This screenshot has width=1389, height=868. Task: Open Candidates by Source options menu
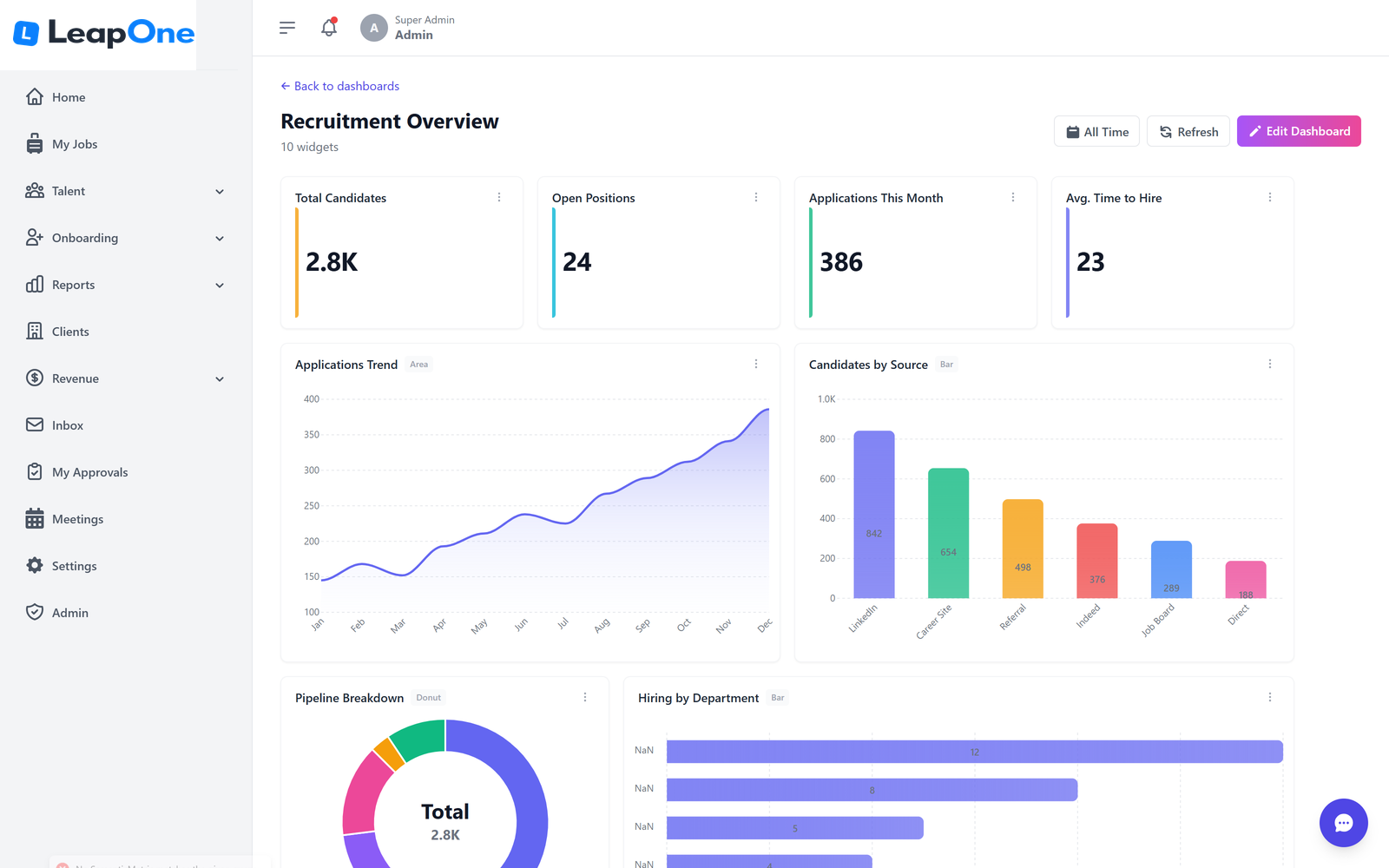click(1270, 364)
